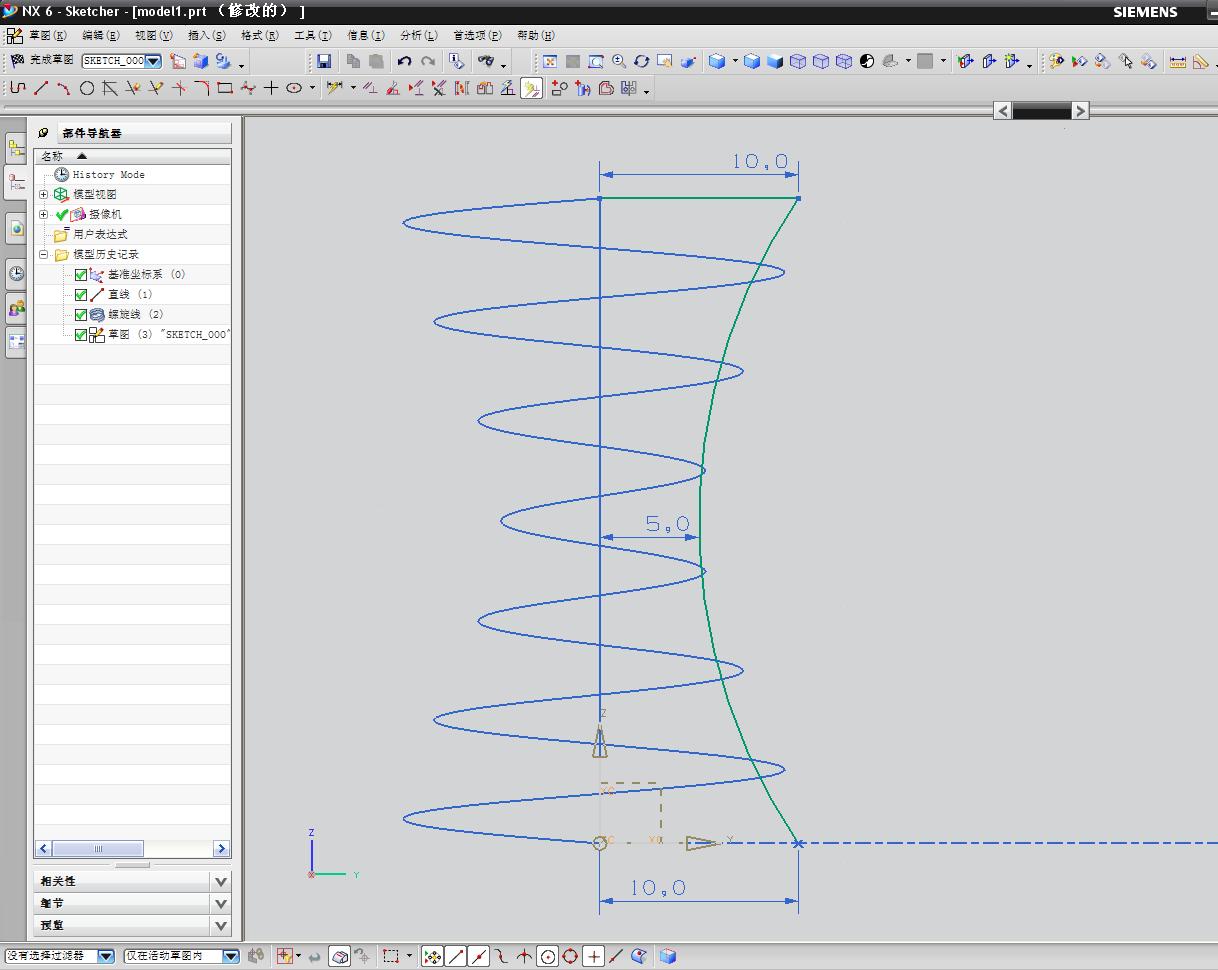Select the Ellipse sketch tool
The height and width of the screenshot is (970, 1218).
294,88
